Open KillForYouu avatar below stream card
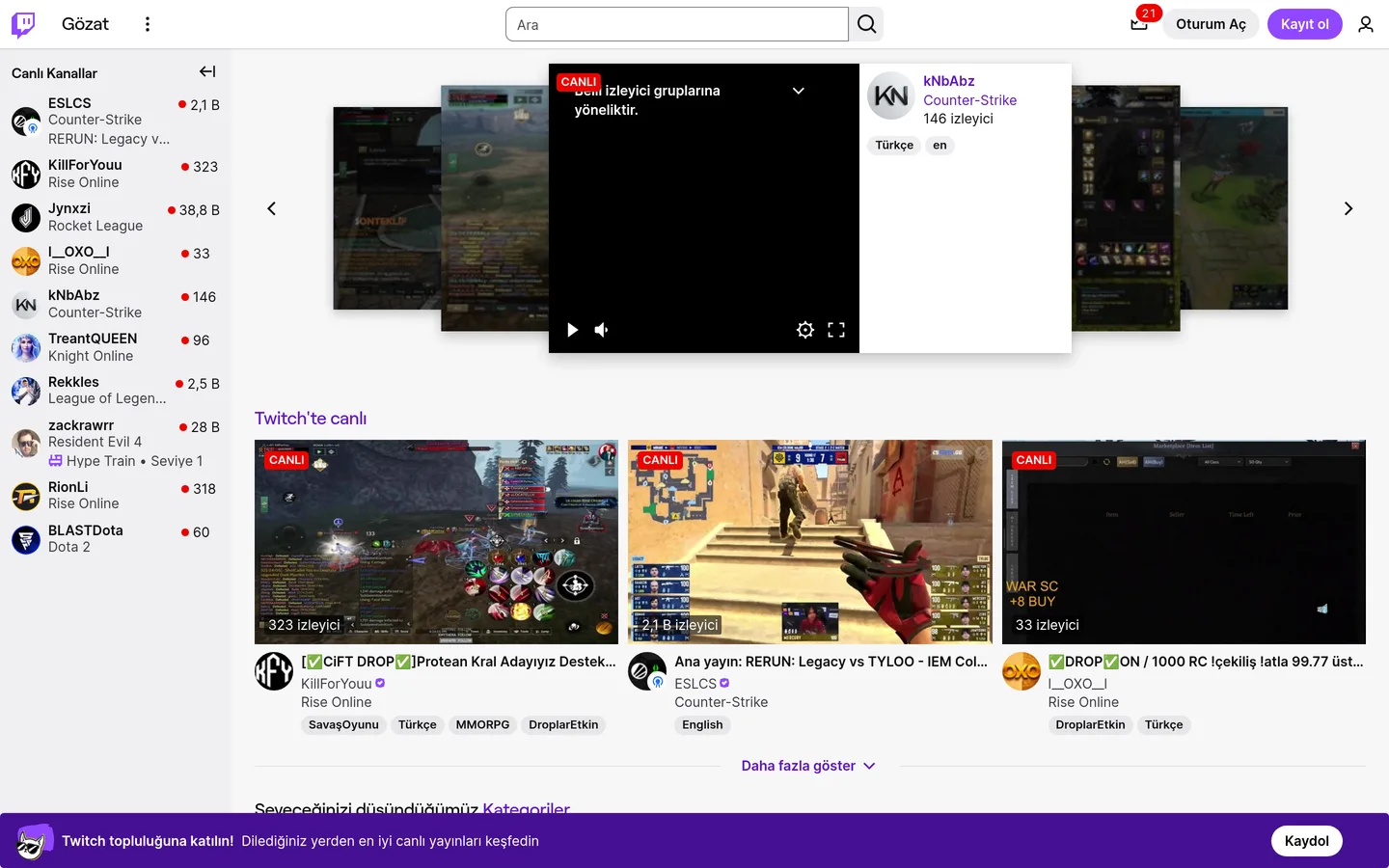The height and width of the screenshot is (868, 1389). (274, 671)
